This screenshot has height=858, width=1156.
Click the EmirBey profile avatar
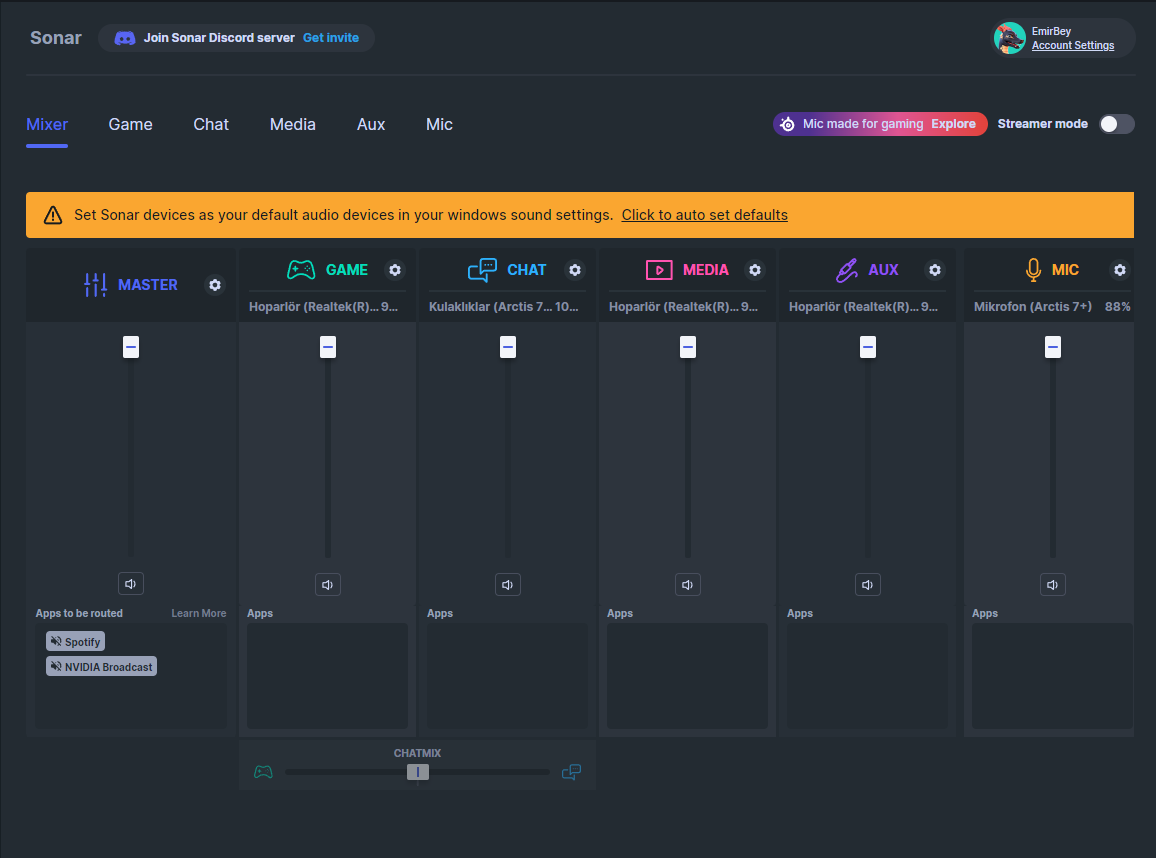coord(1009,38)
